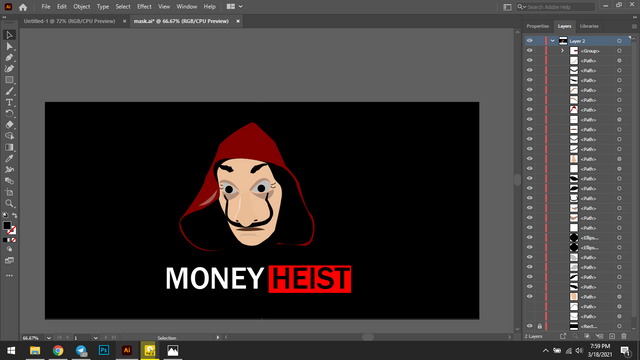Click the black Fill color swatch
The width and height of the screenshot is (640, 360).
pyautogui.click(x=7, y=225)
